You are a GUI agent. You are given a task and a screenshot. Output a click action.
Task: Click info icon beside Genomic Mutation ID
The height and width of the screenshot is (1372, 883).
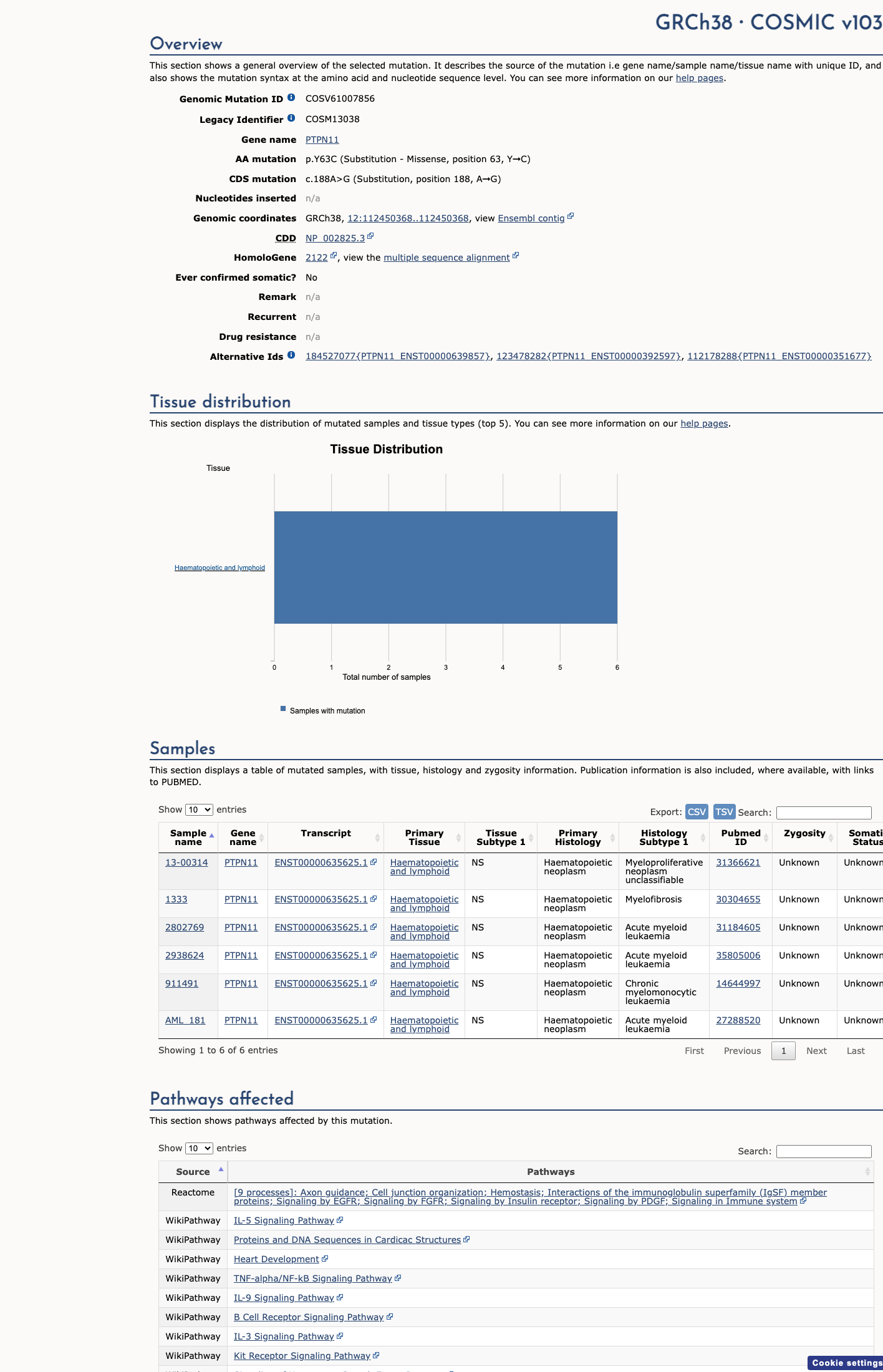click(291, 98)
